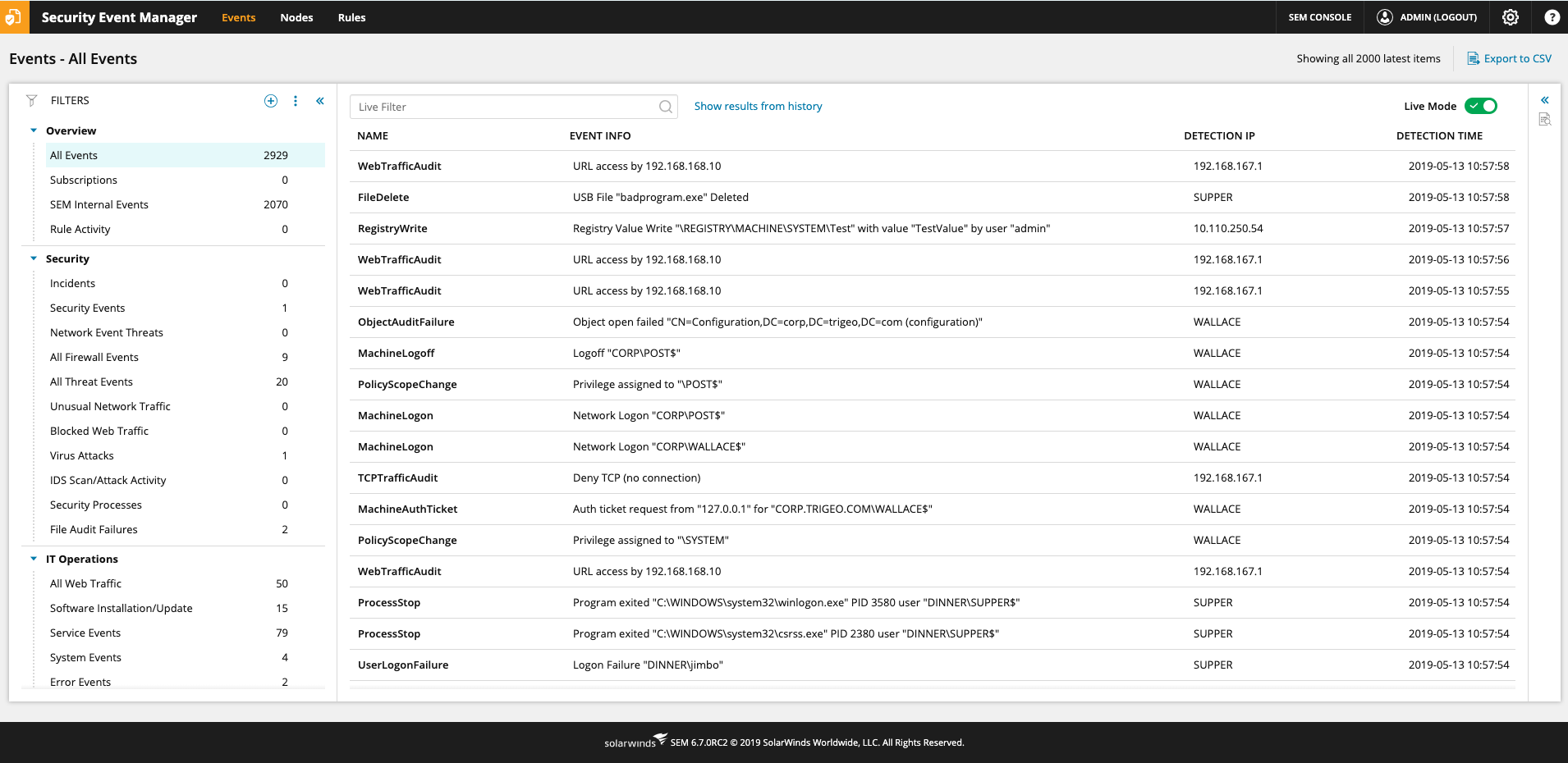1568x763 pixels.
Task: Collapse the Overview filter section
Action: (x=34, y=130)
